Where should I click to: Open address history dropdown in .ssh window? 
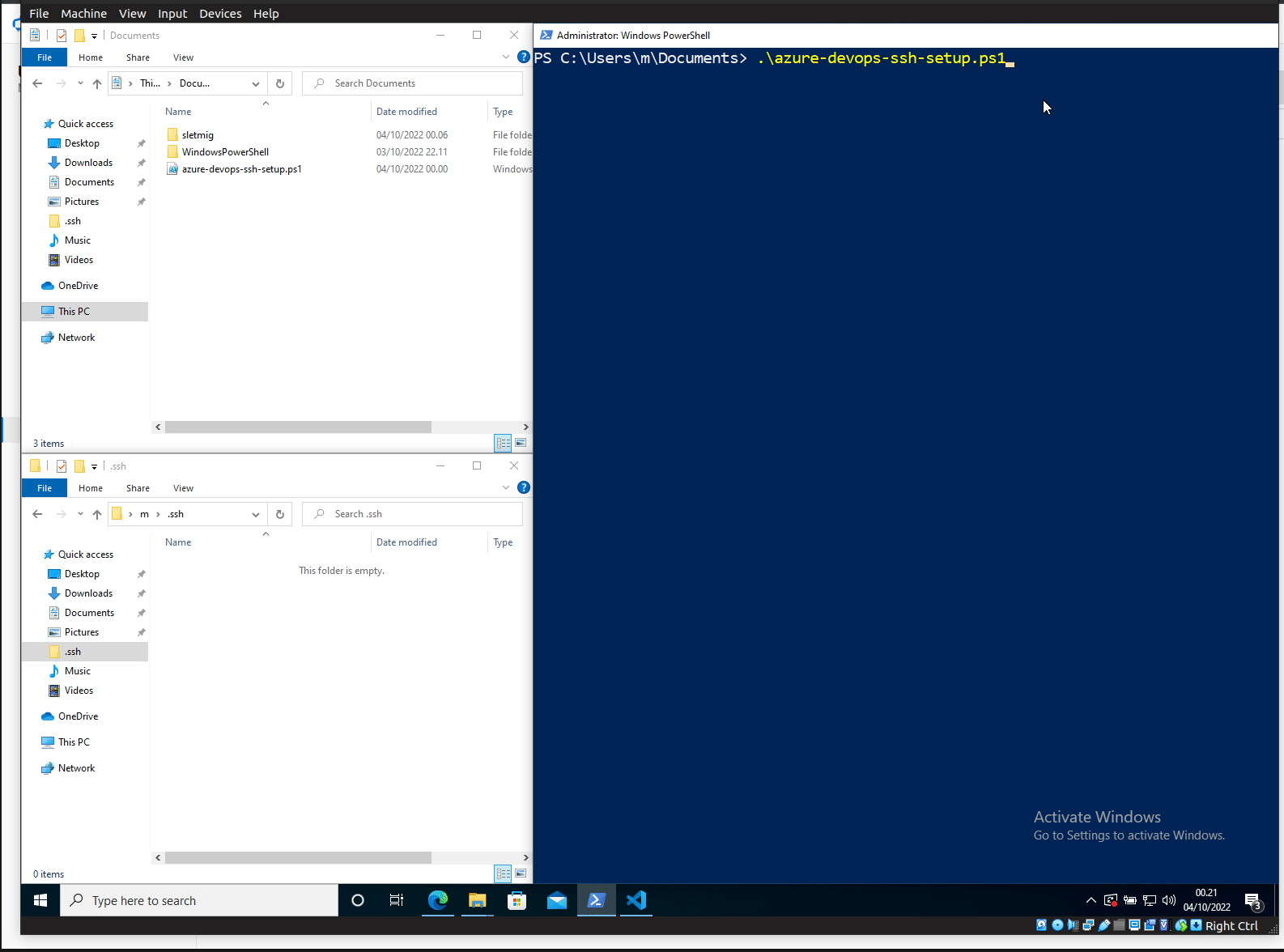point(256,514)
